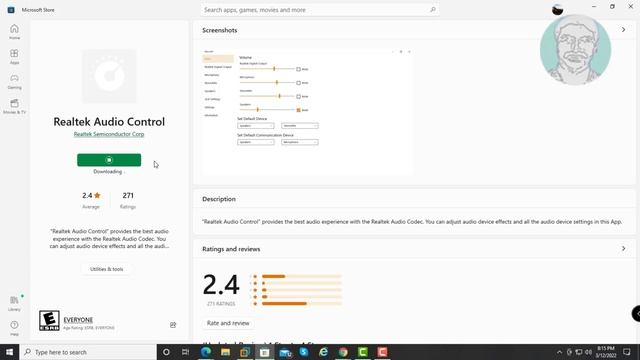Open the EVERYONE age rating link

tap(78, 320)
